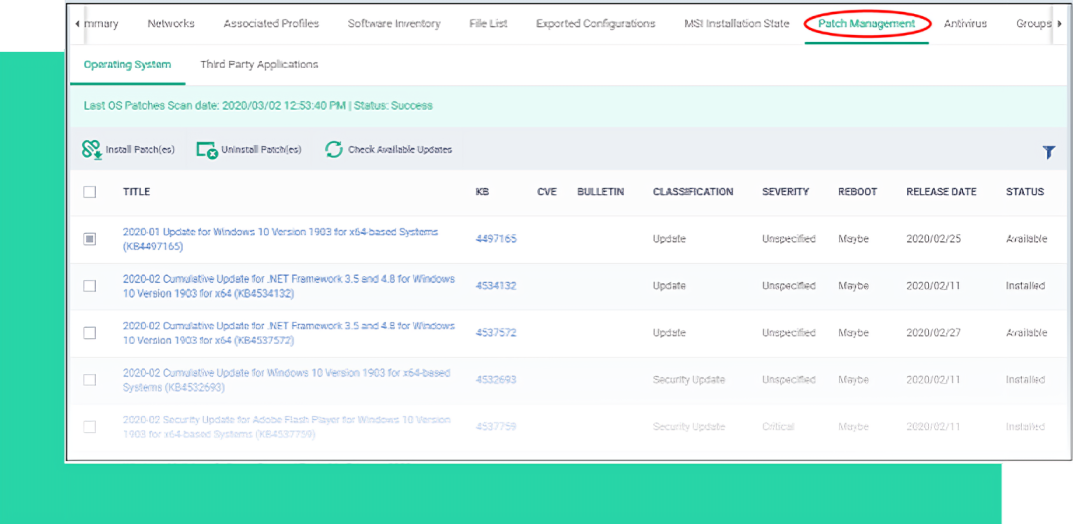Sort by the CLASSIFICATION column header
The height and width of the screenshot is (524, 1073).
(693, 192)
